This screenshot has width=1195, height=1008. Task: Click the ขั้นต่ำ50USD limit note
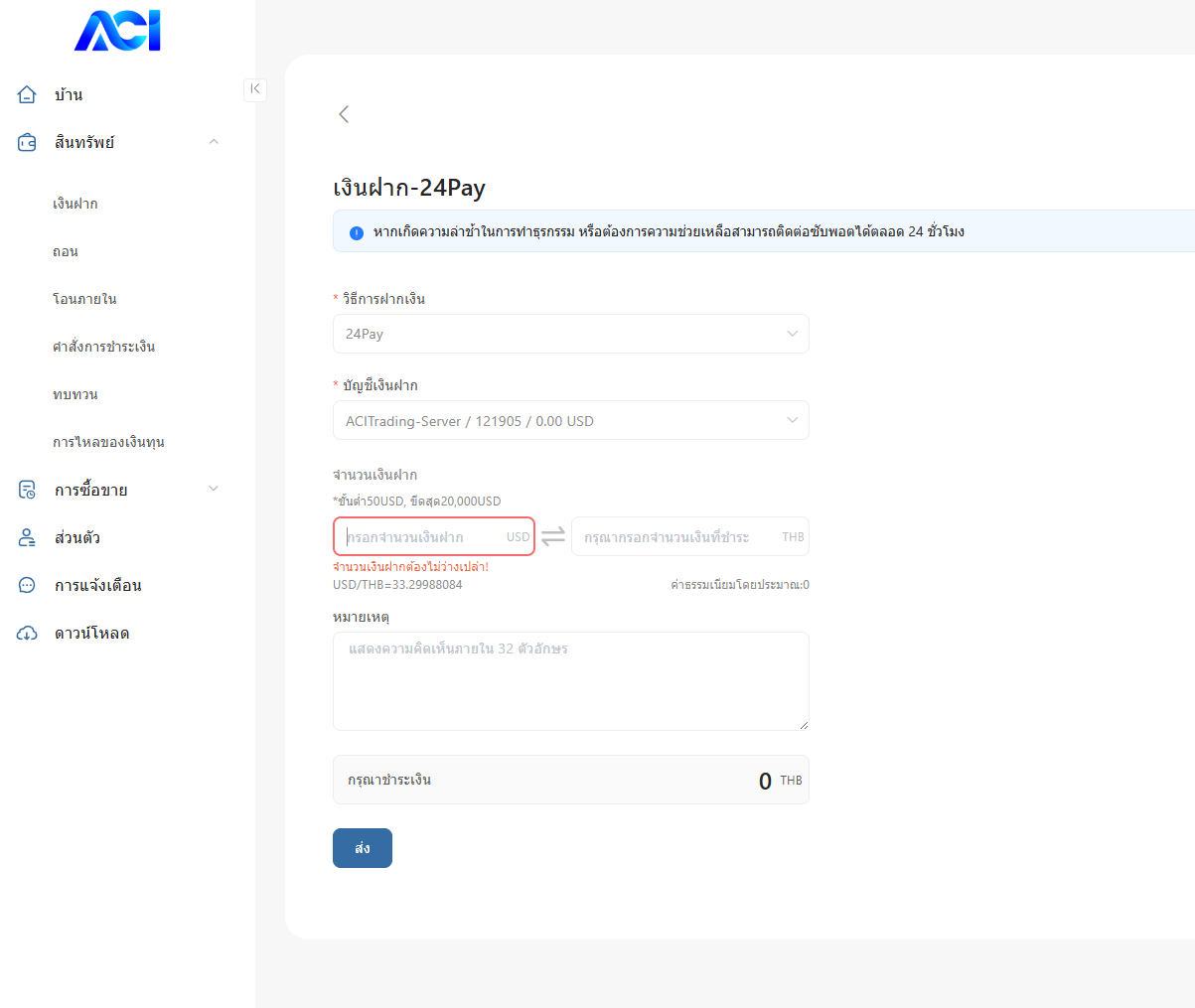[417, 502]
